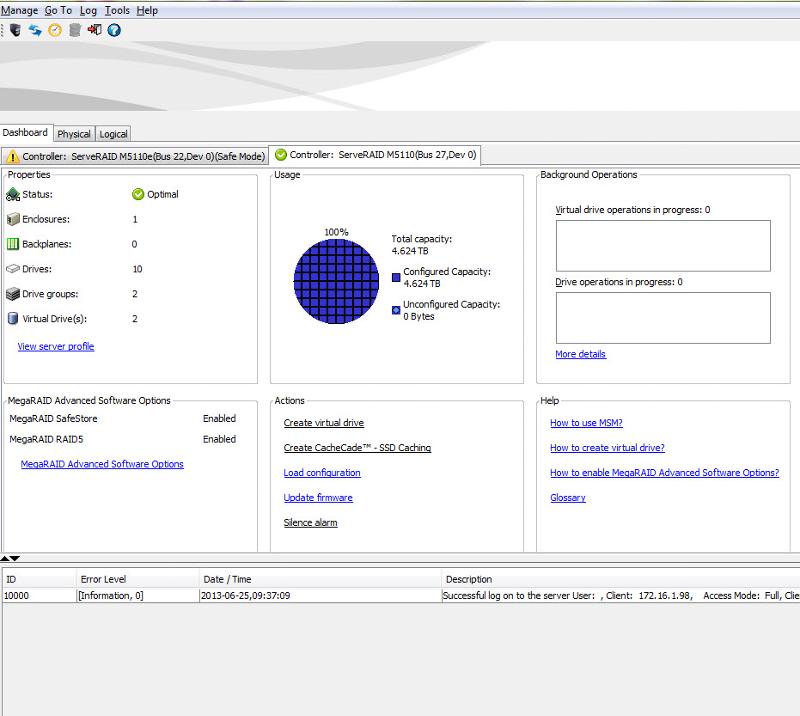Screen dimensions: 800x716
Task: Click the [Information, 0] error level cell
Action: point(138,596)
